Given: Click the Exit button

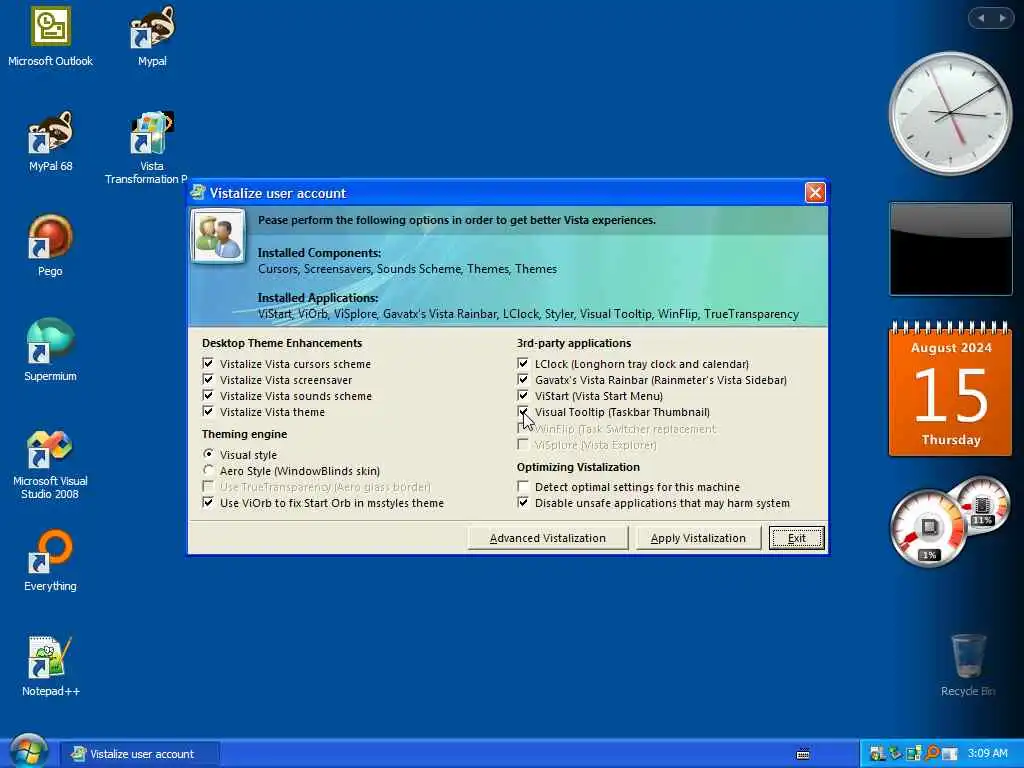Looking at the screenshot, I should pyautogui.click(x=797, y=538).
